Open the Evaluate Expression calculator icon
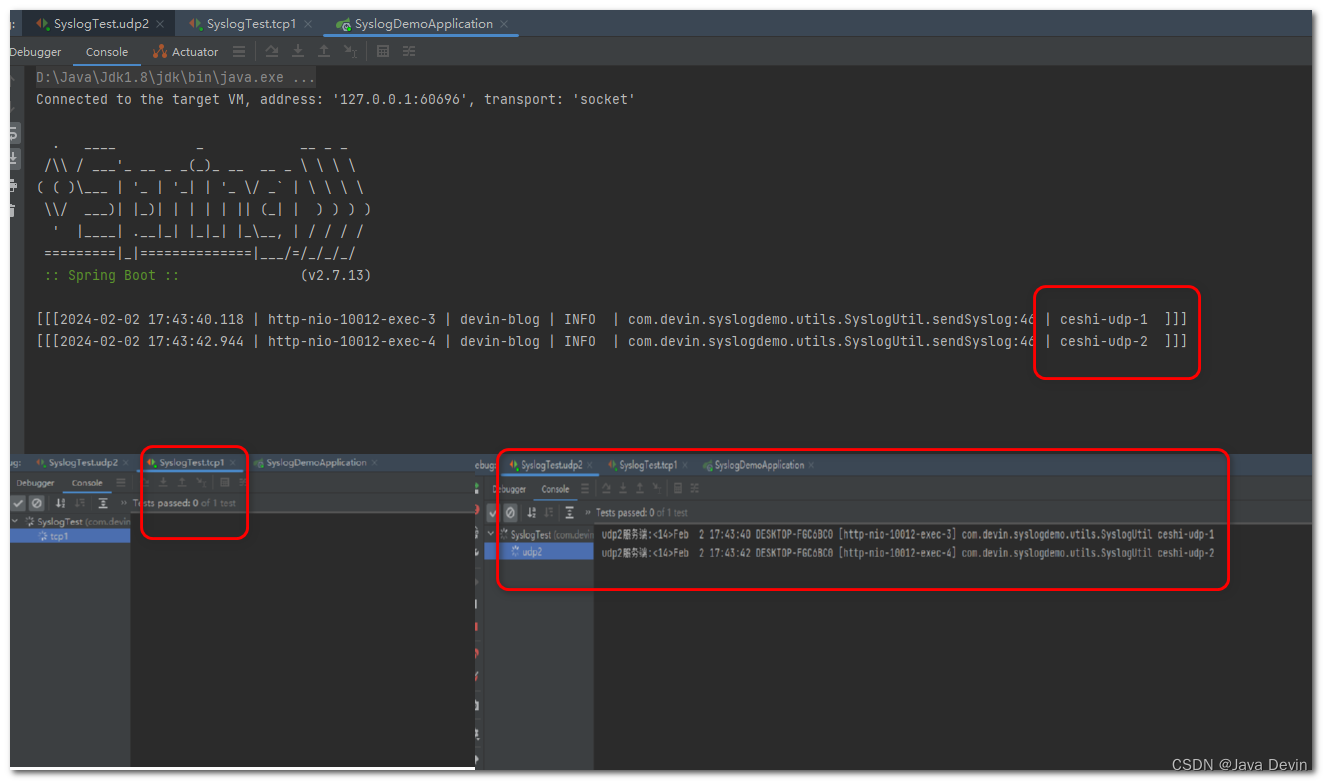This screenshot has width=1323, height=781. coord(383,52)
